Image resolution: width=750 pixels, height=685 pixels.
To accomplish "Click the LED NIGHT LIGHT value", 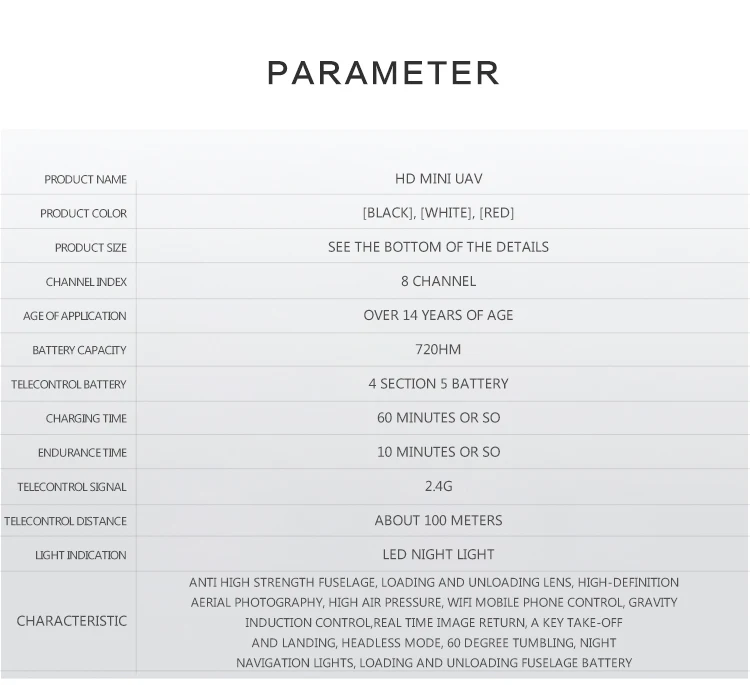I will point(439,554).
